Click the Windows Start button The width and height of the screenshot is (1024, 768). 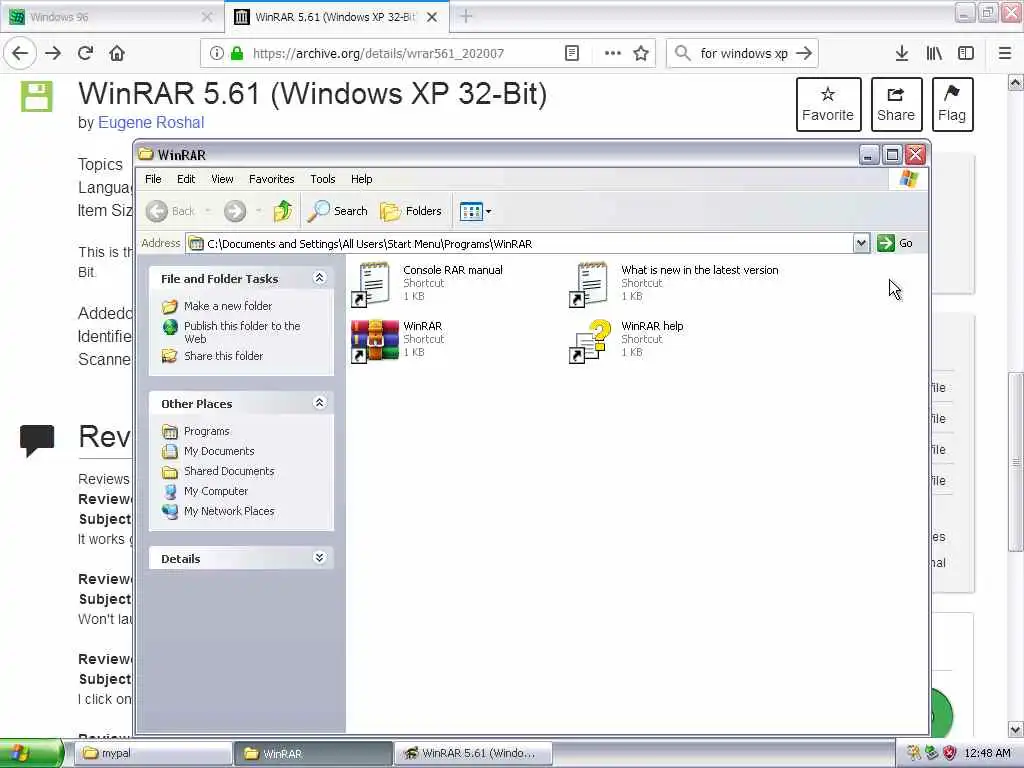pyautogui.click(x=31, y=753)
